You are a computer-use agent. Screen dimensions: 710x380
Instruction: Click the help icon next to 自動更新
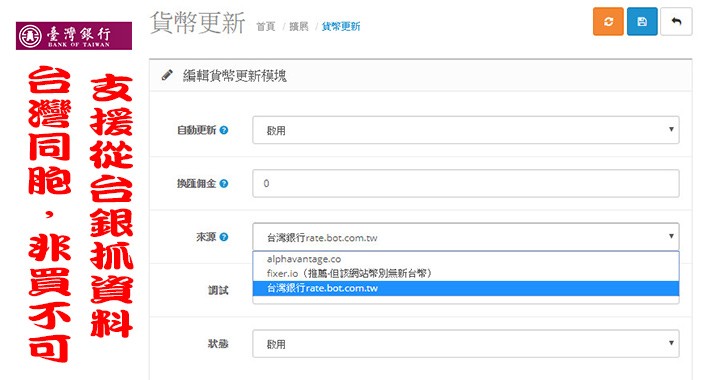tap(224, 130)
